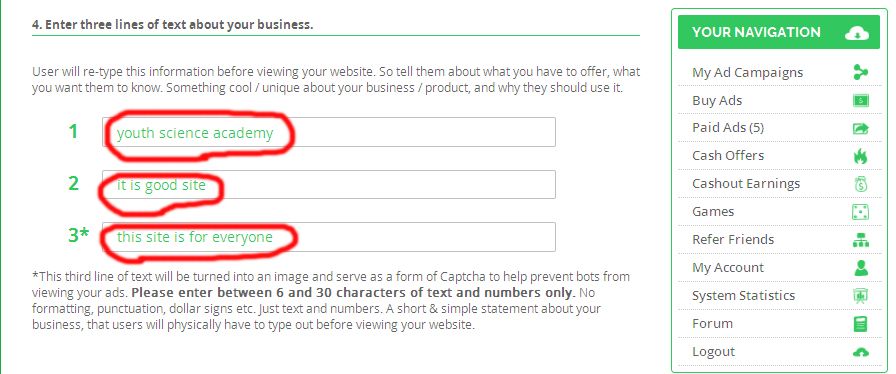This screenshot has width=896, height=374.
Task: Click the Forum icon
Action: click(860, 324)
